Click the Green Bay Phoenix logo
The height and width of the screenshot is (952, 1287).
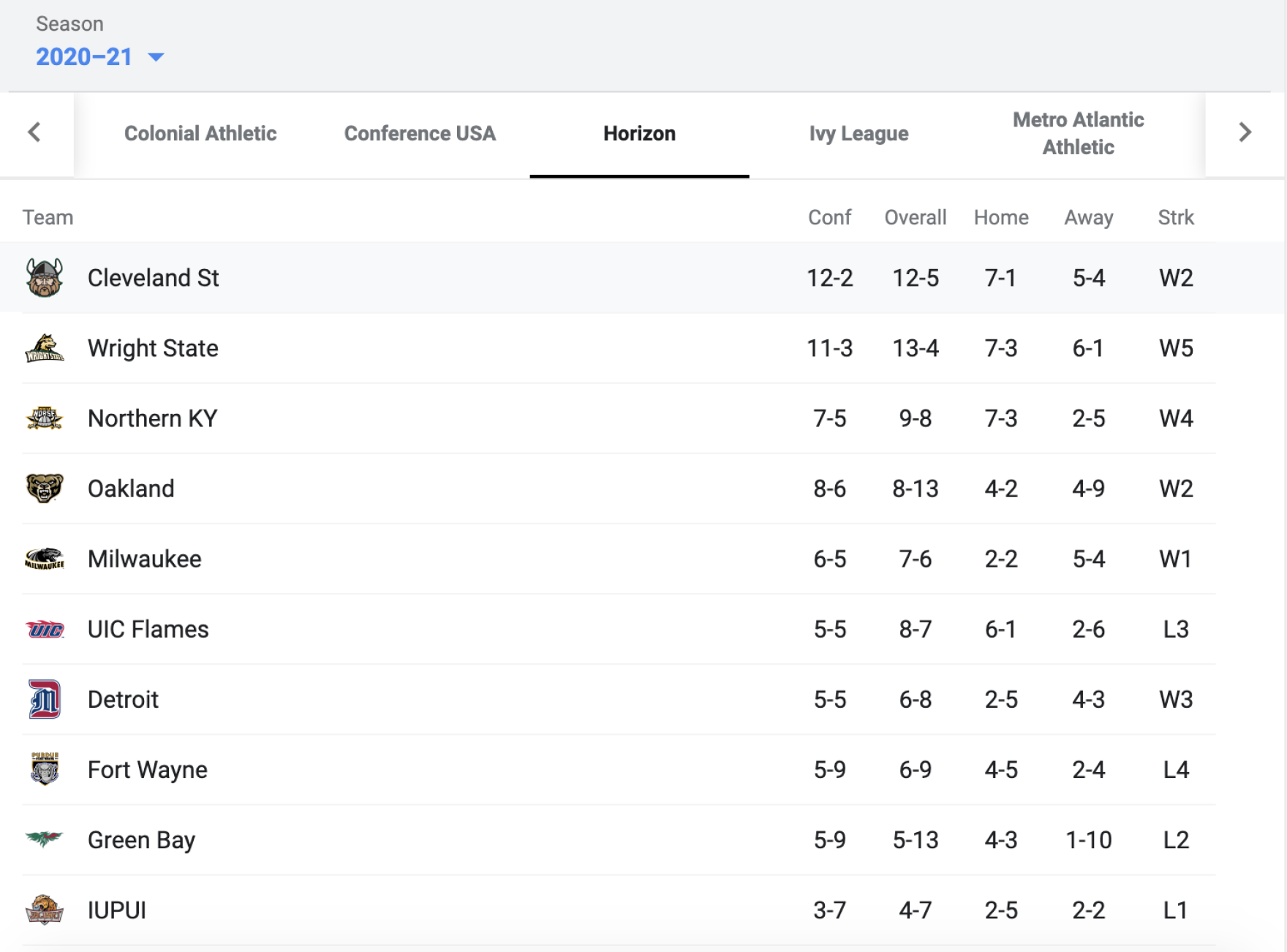[44, 839]
